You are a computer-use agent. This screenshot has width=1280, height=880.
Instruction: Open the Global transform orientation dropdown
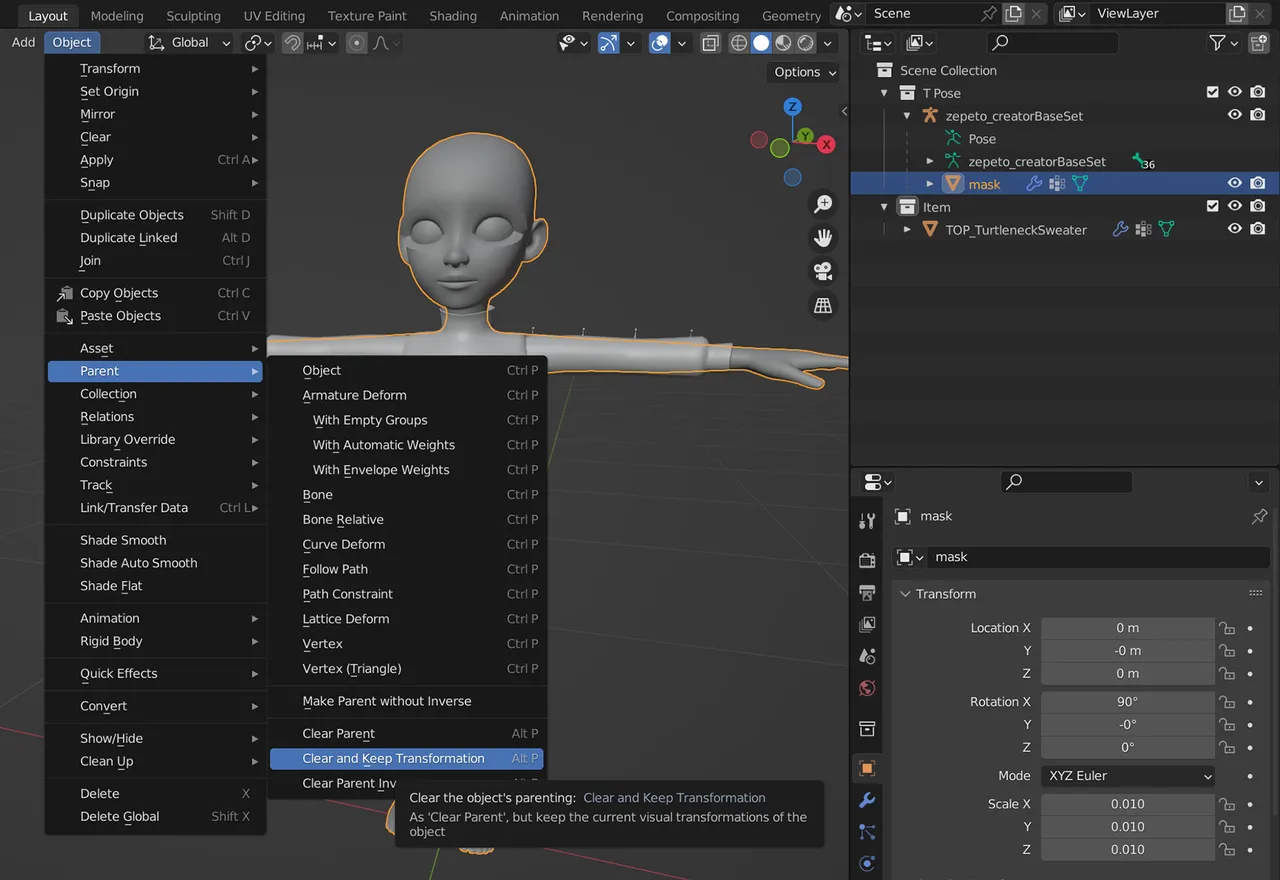coord(188,42)
